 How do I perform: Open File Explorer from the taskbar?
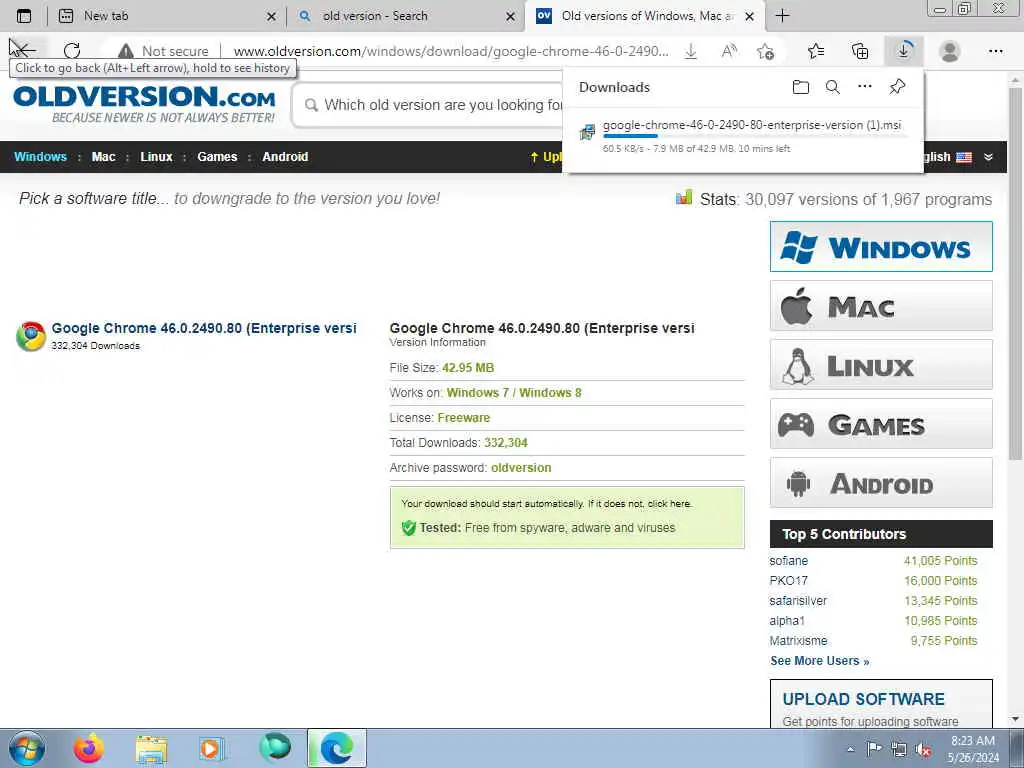tap(152, 749)
